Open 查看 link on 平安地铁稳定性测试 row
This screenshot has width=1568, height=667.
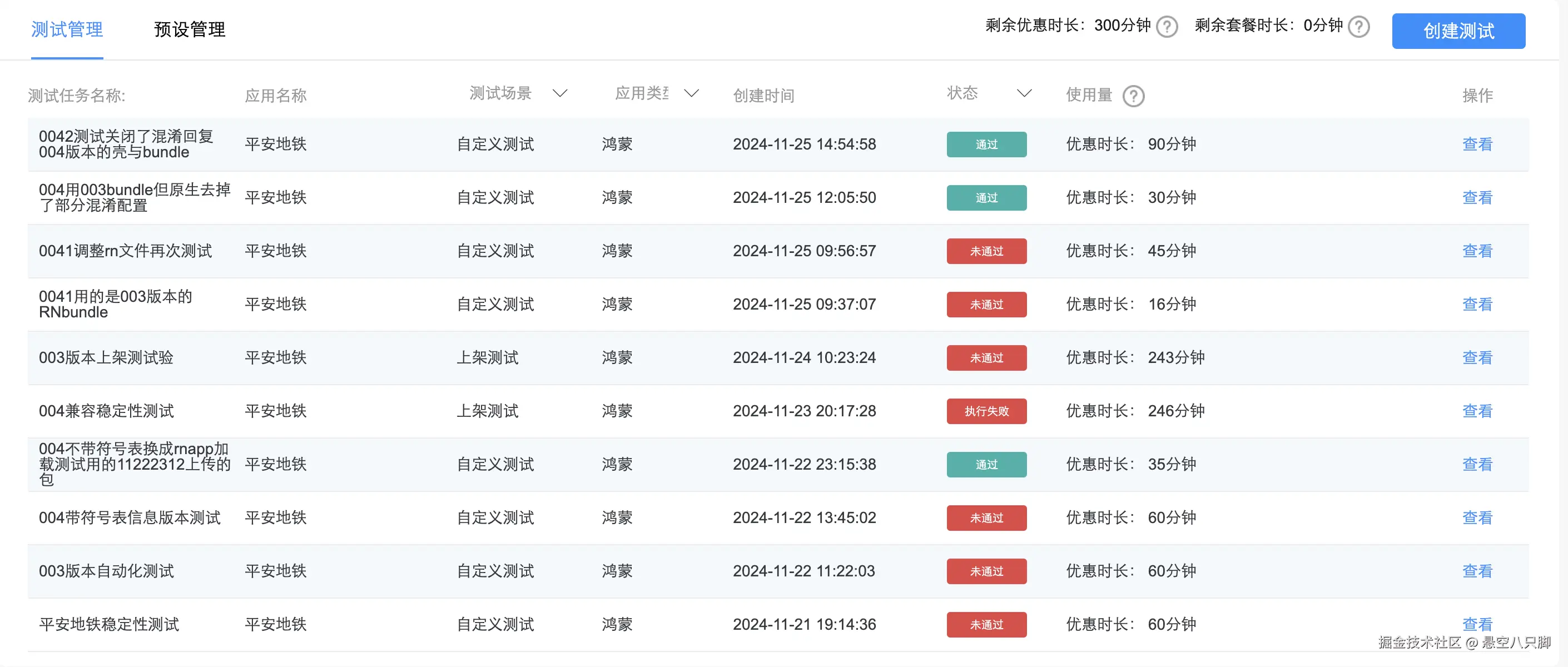(1478, 624)
